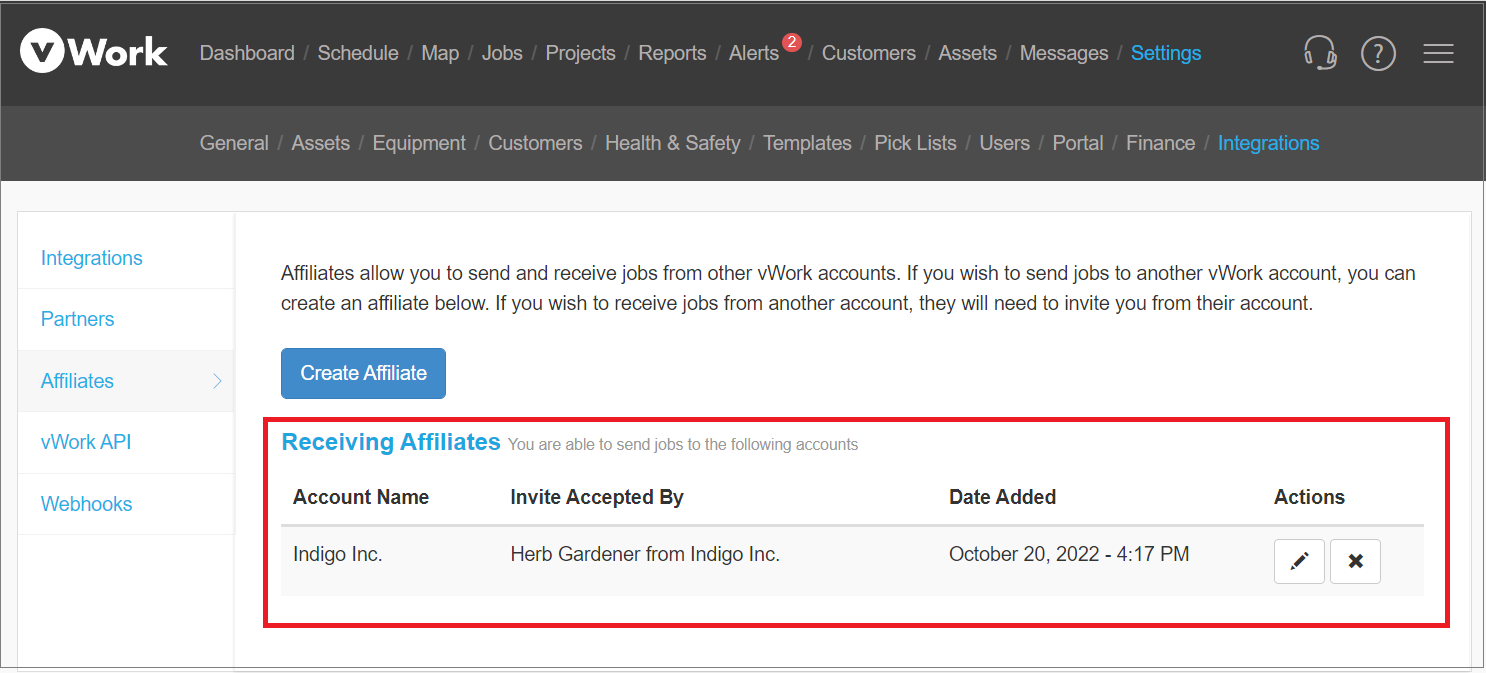Open the Portal settings tab
The image size is (1486, 673).
tap(1078, 143)
